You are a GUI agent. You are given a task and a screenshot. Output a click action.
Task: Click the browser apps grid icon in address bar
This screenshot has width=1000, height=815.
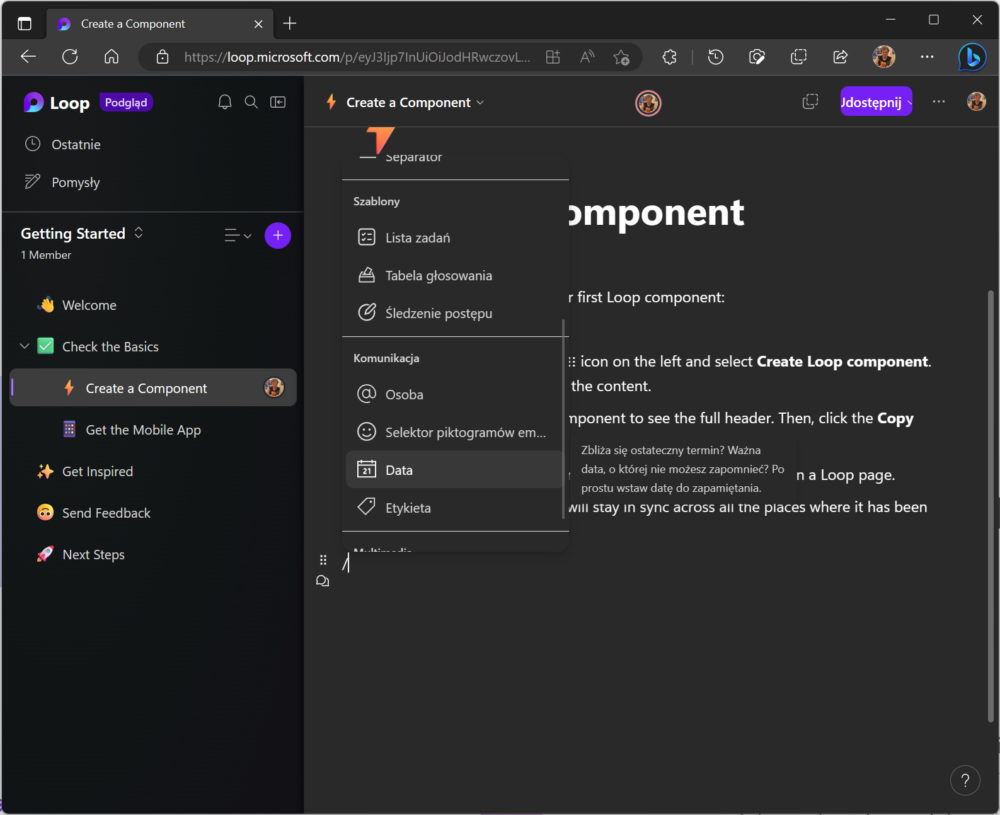tap(553, 57)
